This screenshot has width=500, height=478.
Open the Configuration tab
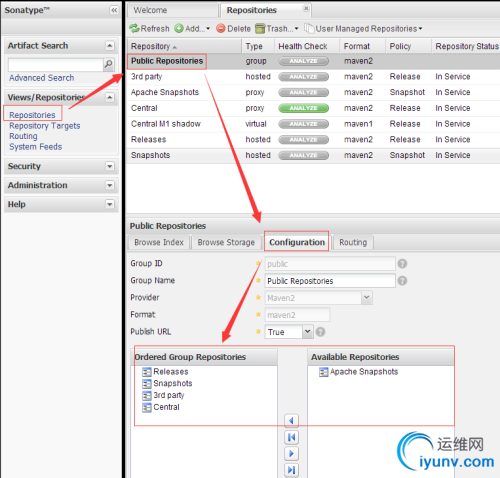297,242
